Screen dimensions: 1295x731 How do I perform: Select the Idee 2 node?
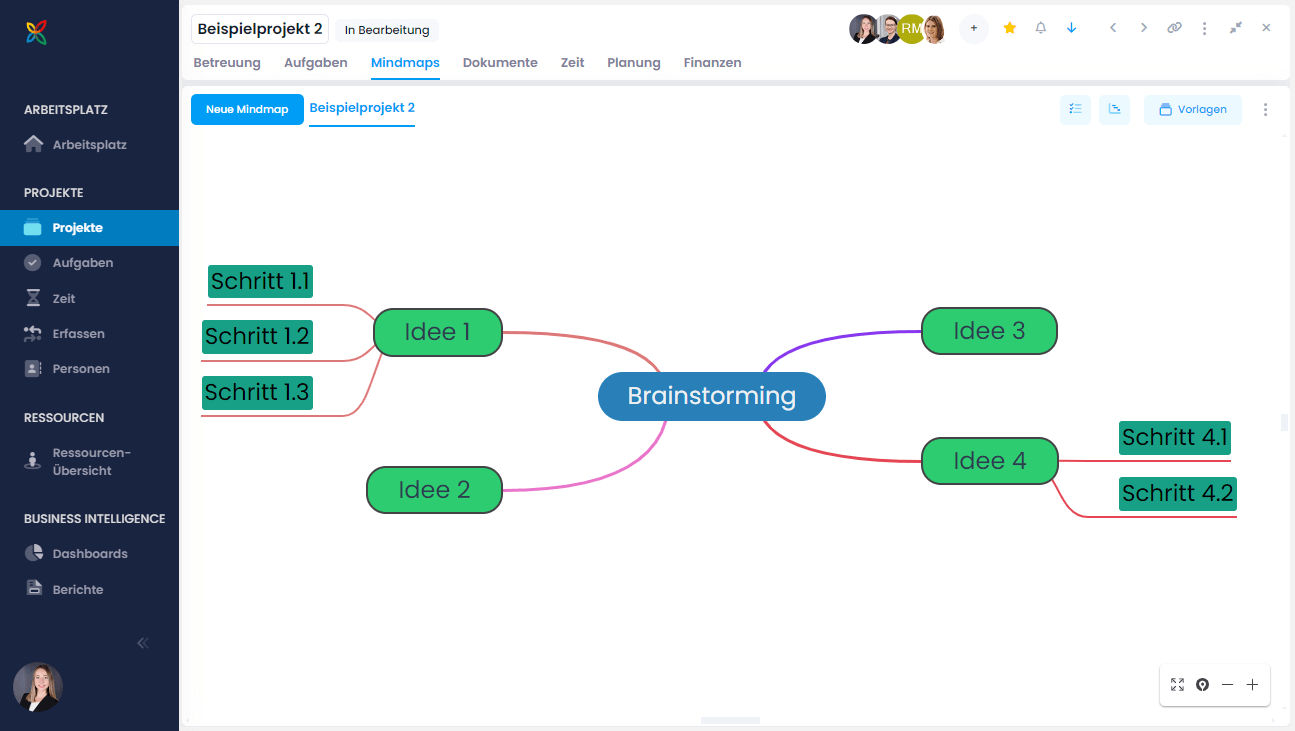434,490
